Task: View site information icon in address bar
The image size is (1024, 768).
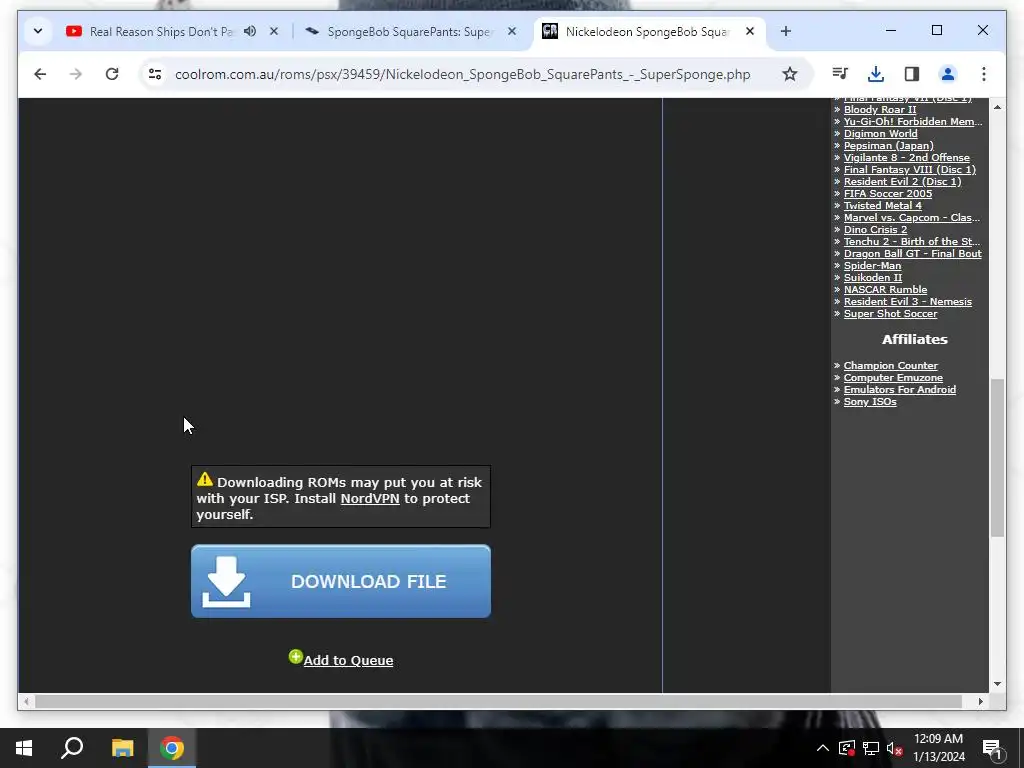Action: pos(155,74)
